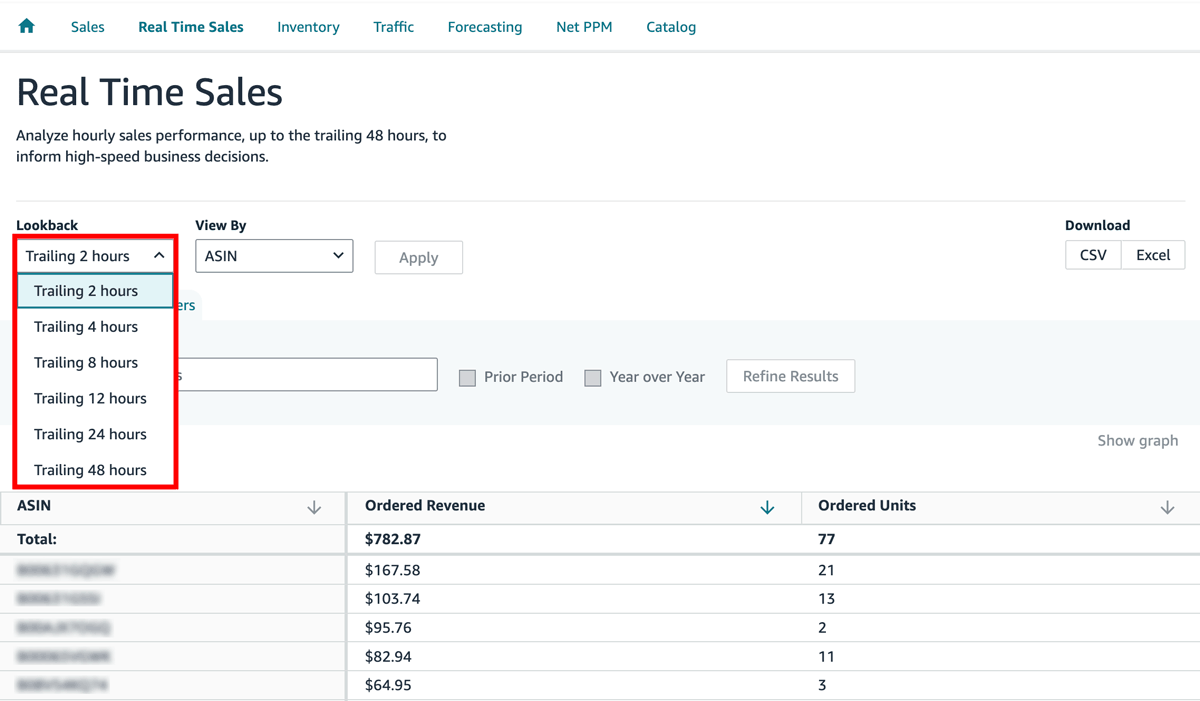Open the Net PPM tab
This screenshot has width=1200, height=701.
tap(584, 27)
